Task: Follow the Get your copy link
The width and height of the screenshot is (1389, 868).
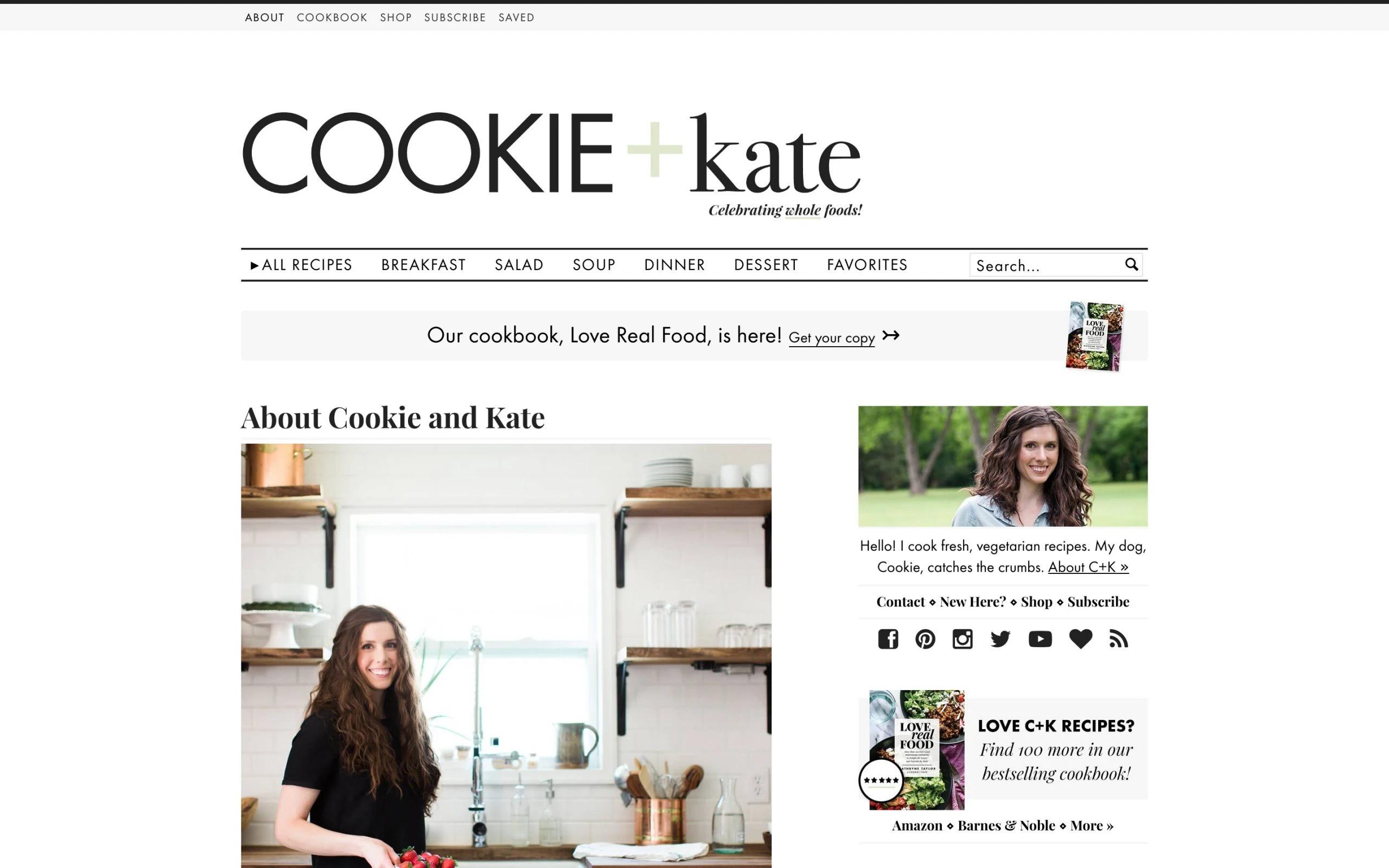Action: pos(832,337)
